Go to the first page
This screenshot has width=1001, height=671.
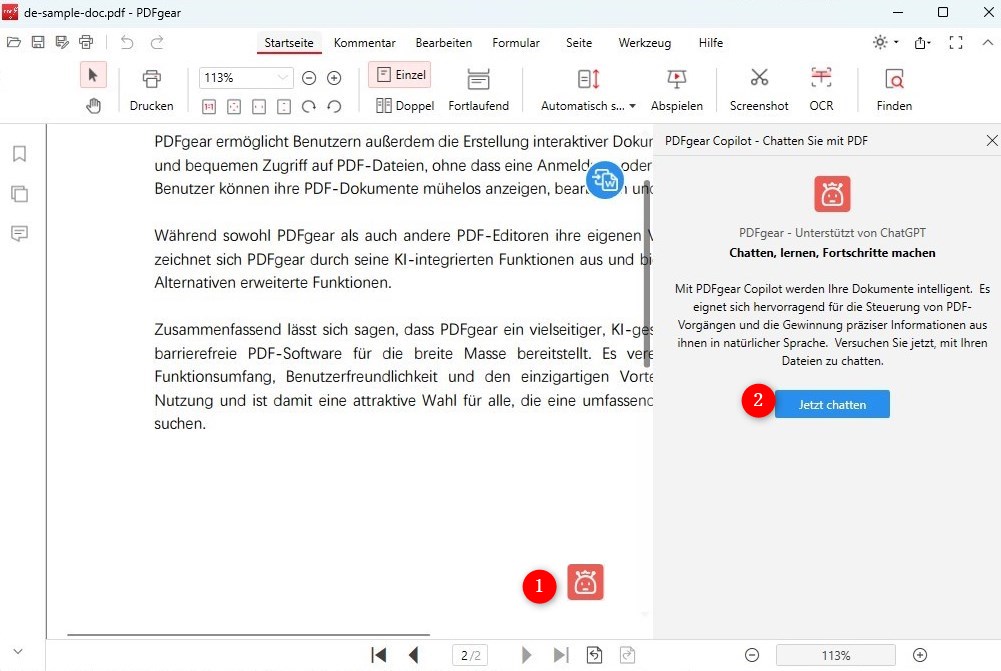[379, 655]
